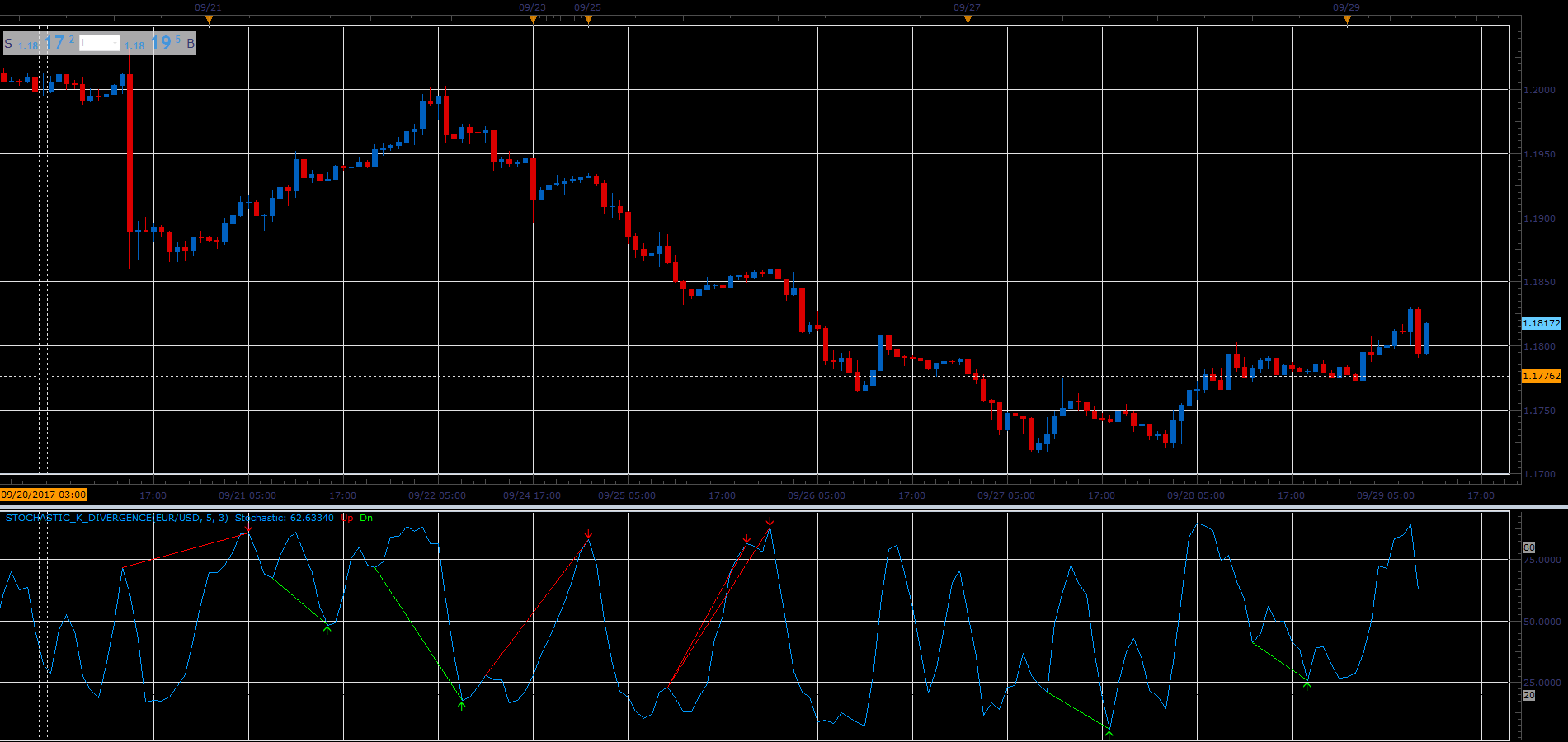The image size is (1568, 742).
Task: Click the 09/26 05:00 time axis label
Action: click(817, 495)
